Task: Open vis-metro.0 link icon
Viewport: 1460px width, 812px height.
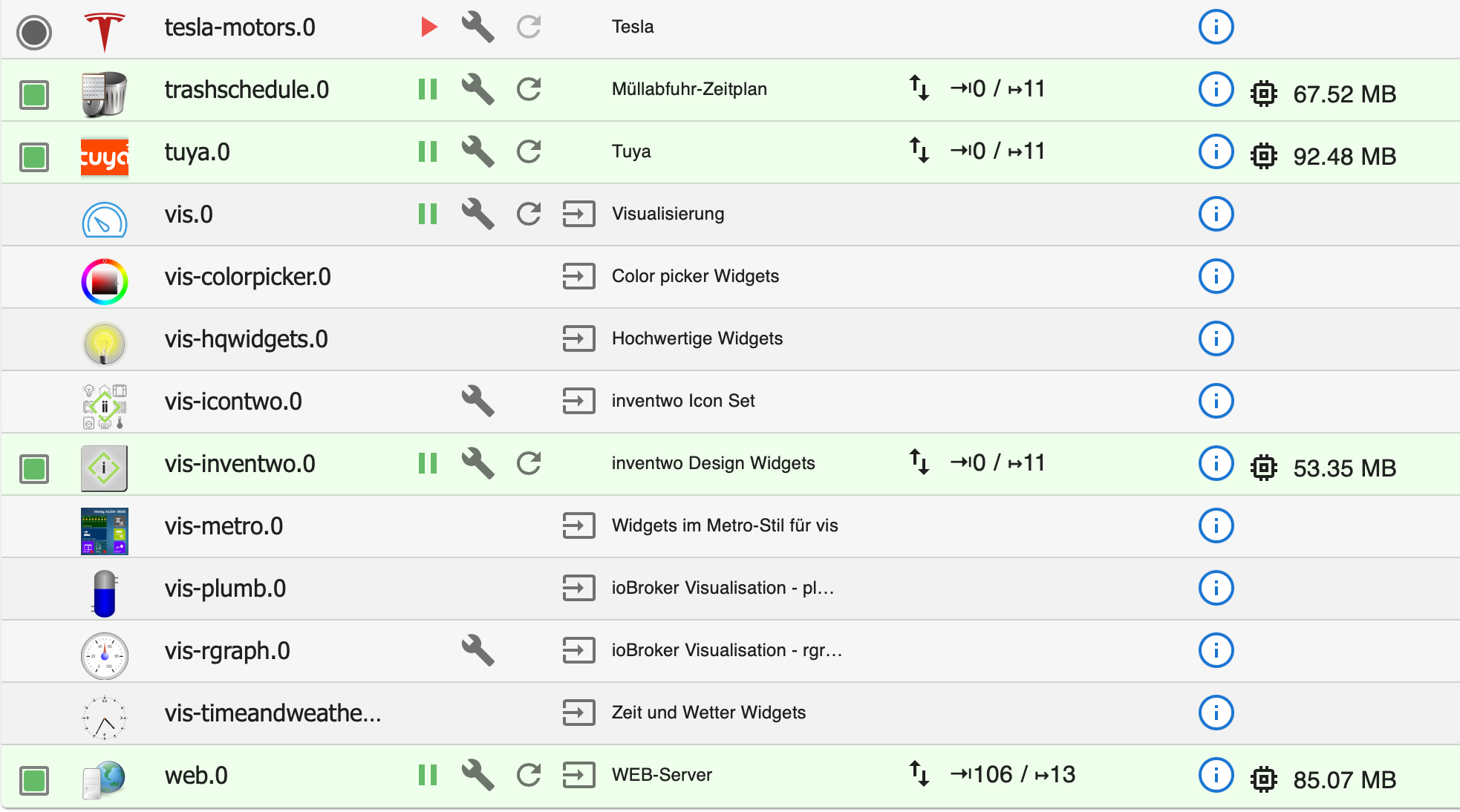Action: click(579, 526)
